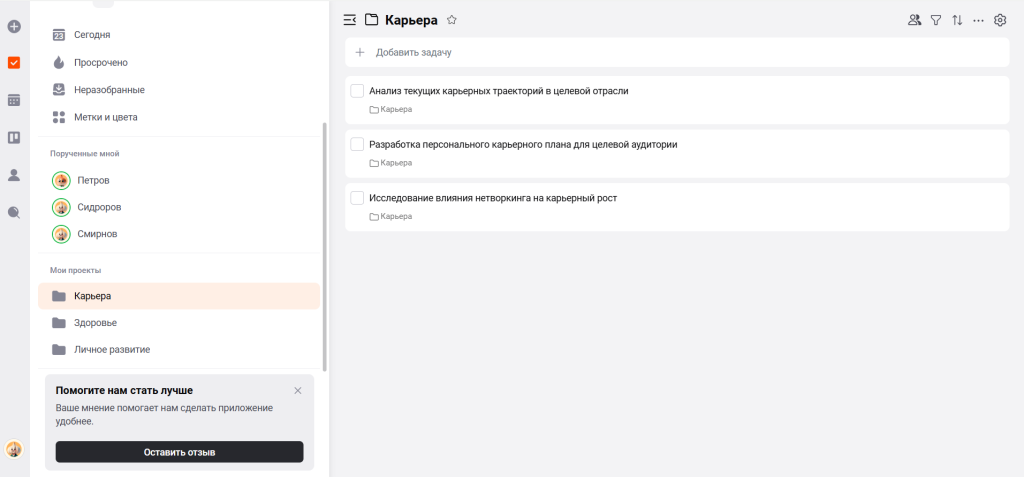Viewport: 1024px width, 477px height.
Task: Check off the task Анализ текущих карьерных траекторий
Action: point(357,91)
